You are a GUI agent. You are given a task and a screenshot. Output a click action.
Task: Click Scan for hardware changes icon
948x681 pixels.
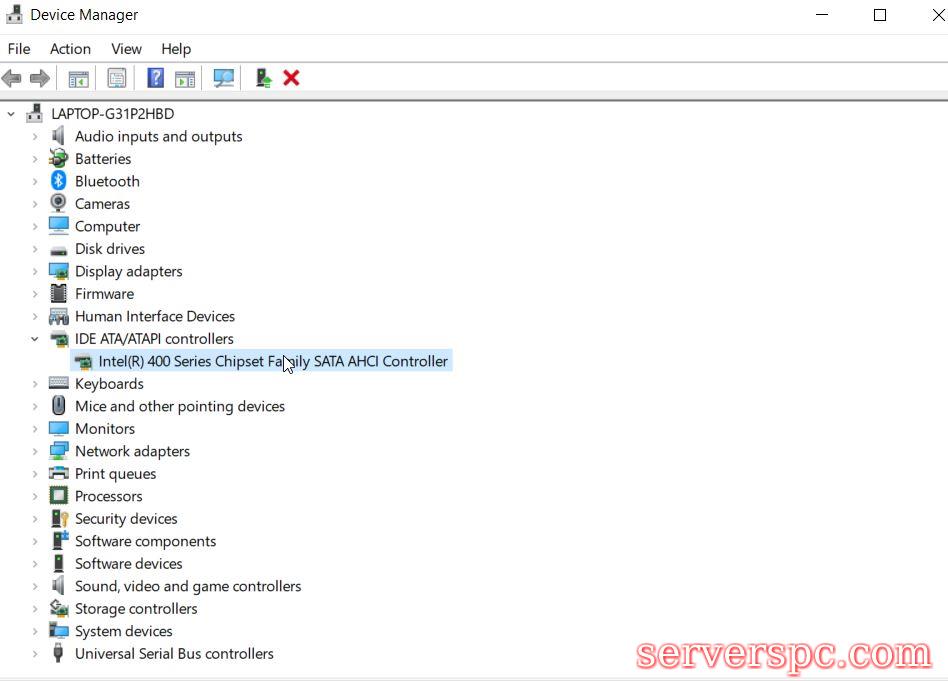pos(224,78)
